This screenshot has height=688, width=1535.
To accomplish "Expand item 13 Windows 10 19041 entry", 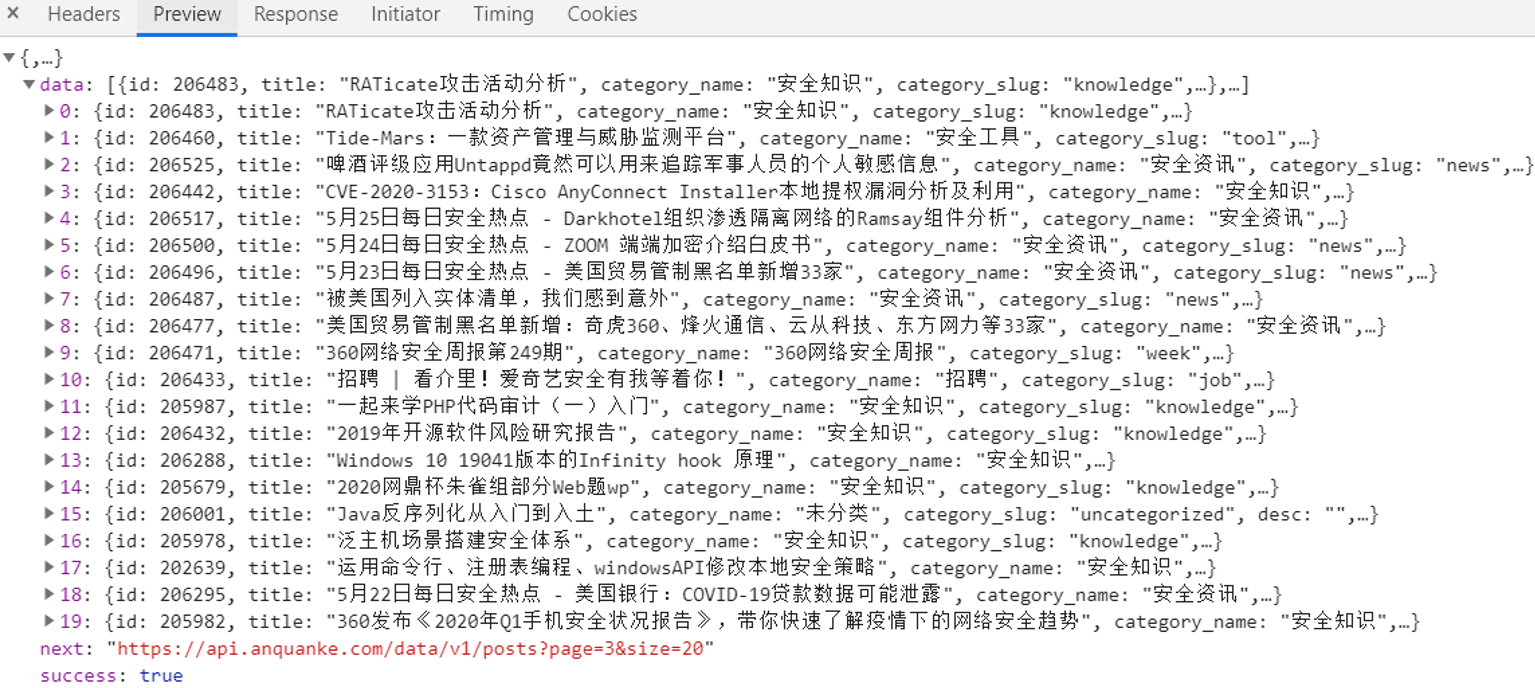I will coord(49,461).
